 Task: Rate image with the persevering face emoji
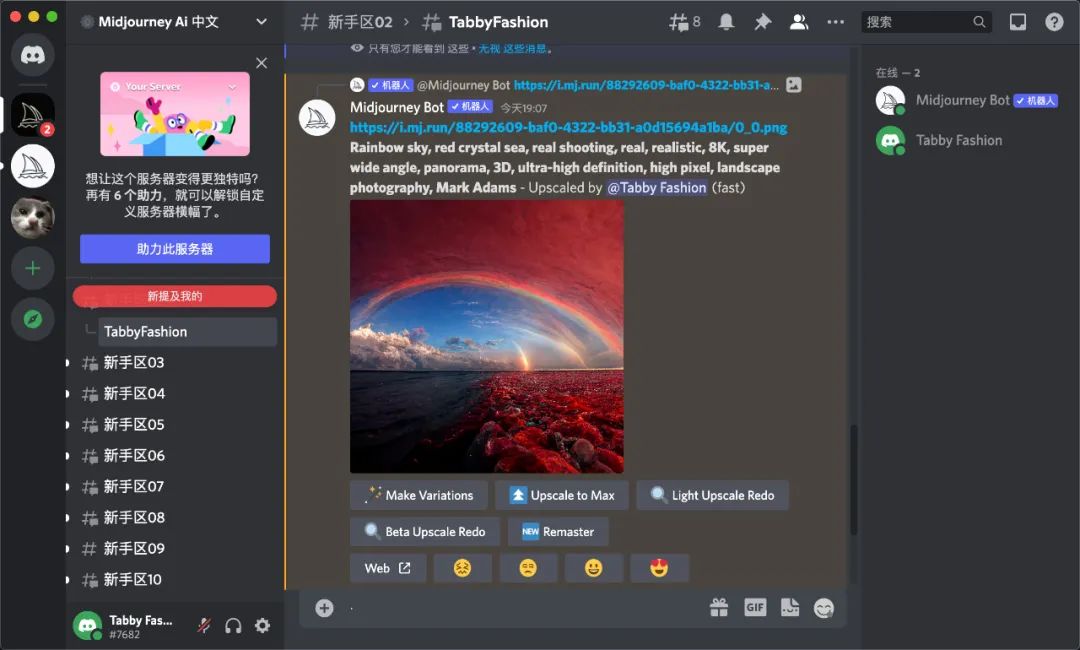pyautogui.click(x=462, y=568)
